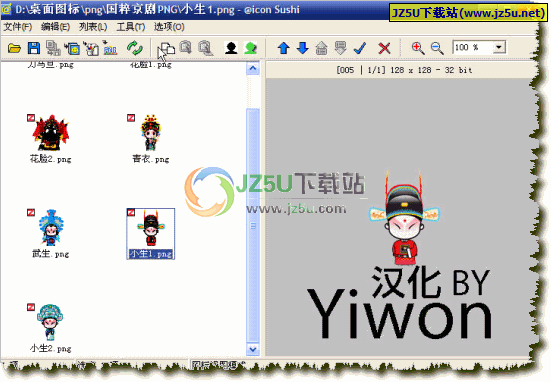Click the blue checkmark icon
This screenshot has height=382, width=551.
(x=360, y=48)
